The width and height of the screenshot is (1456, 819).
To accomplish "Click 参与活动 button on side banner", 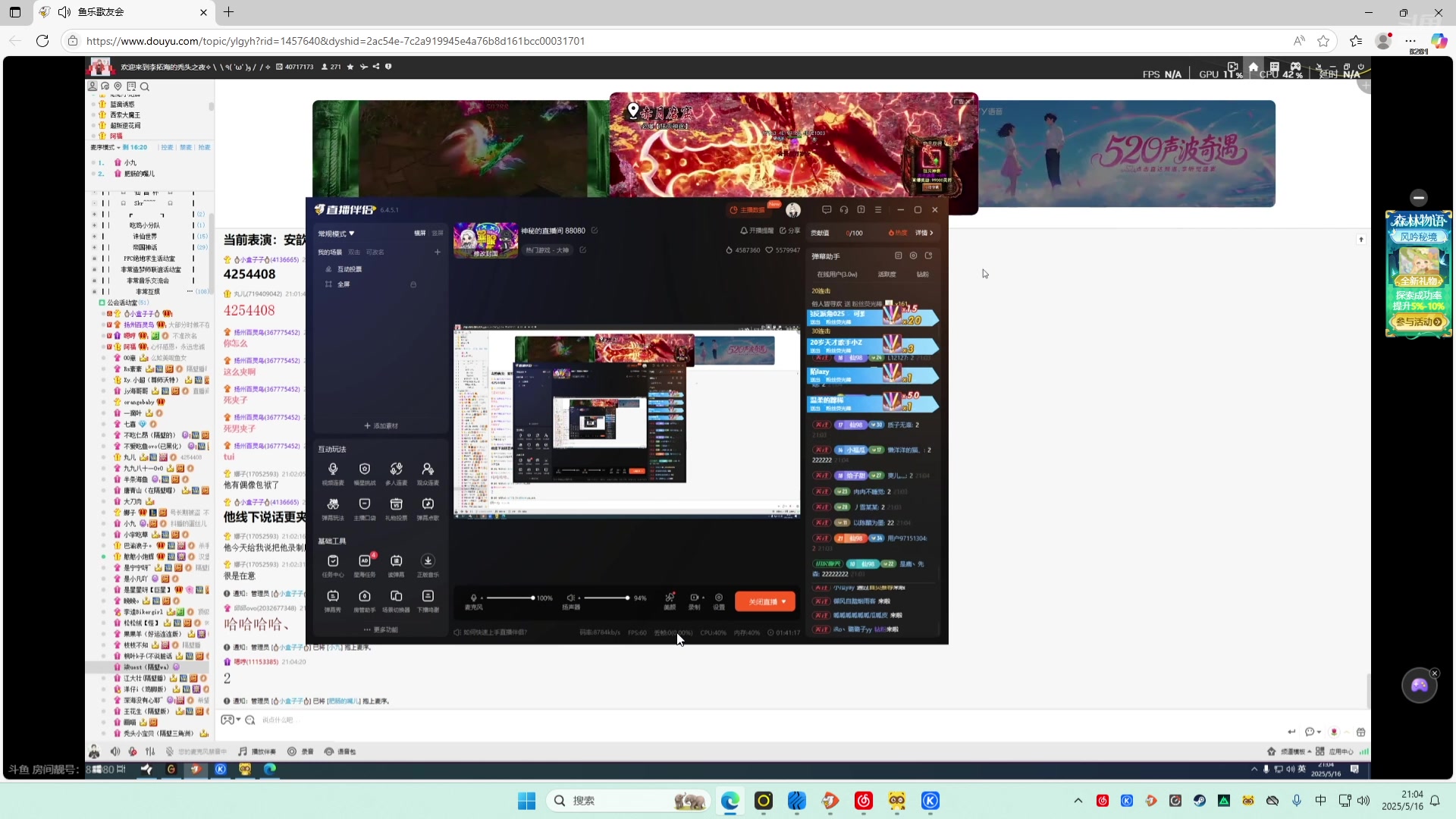I will pos(1418,322).
